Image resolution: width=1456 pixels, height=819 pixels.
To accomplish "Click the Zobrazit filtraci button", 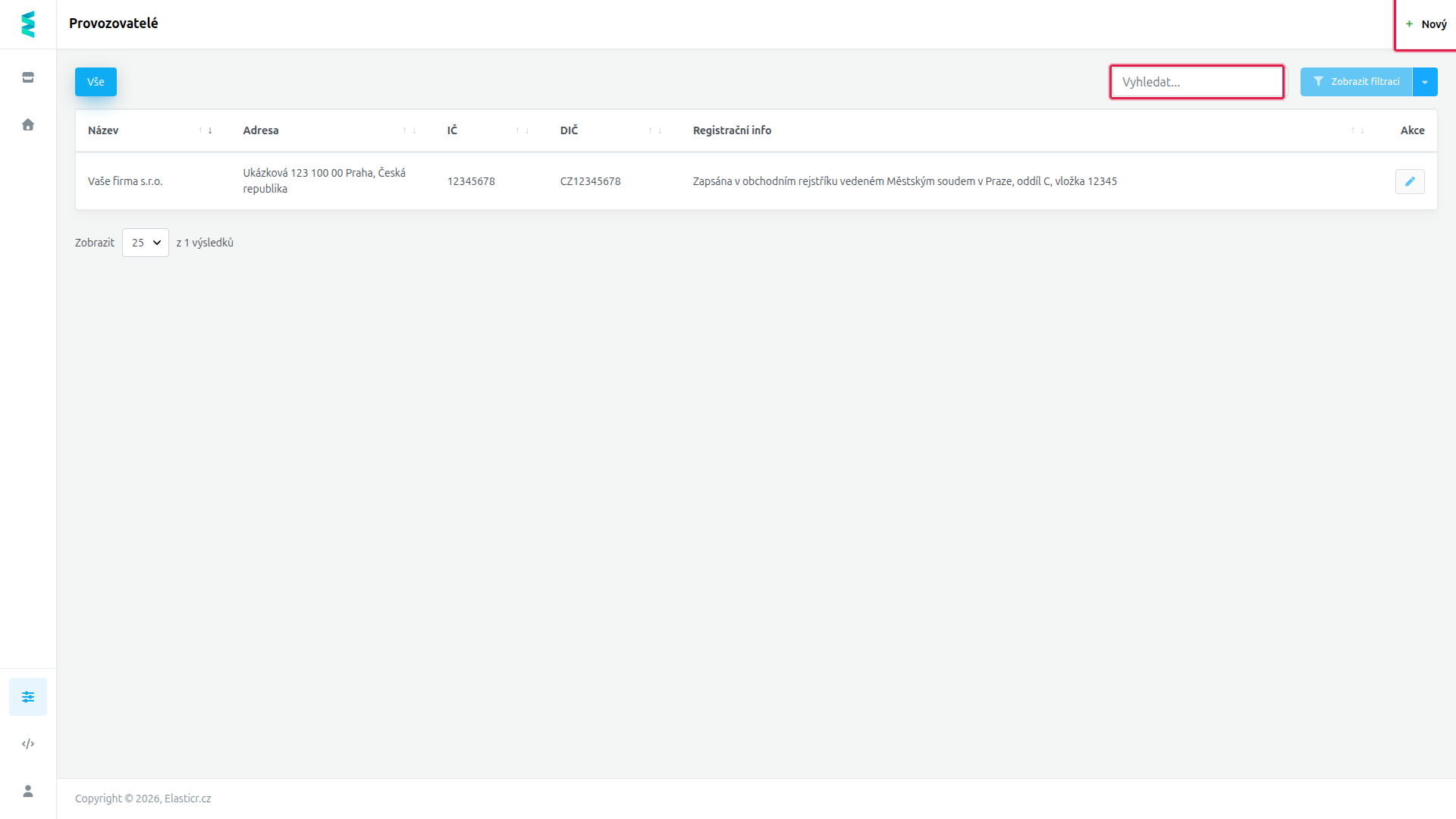I will tap(1357, 82).
